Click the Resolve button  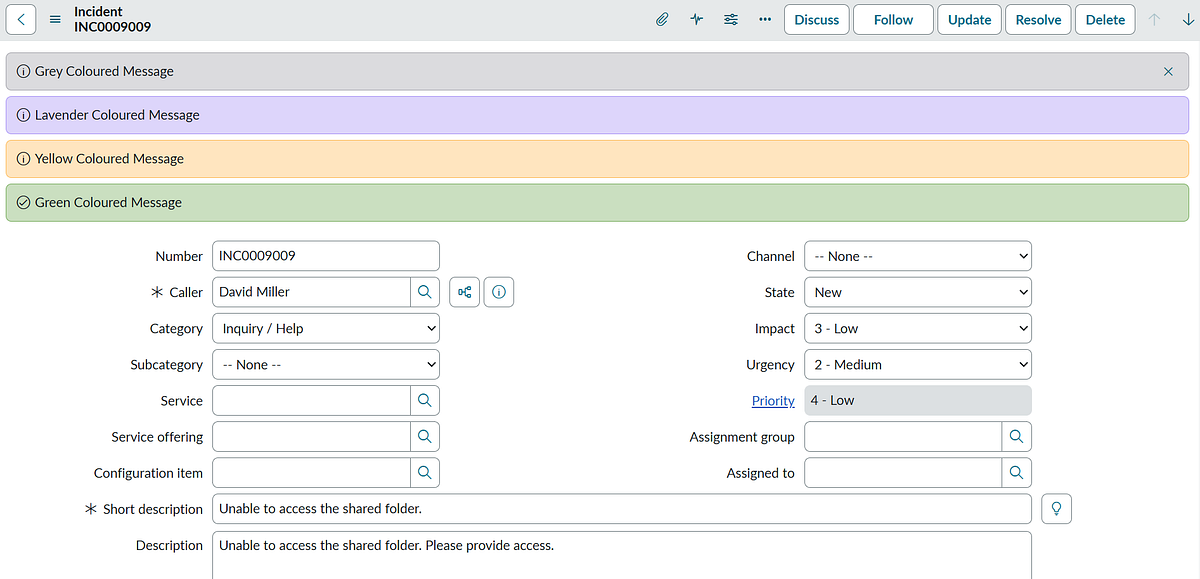(x=1038, y=19)
